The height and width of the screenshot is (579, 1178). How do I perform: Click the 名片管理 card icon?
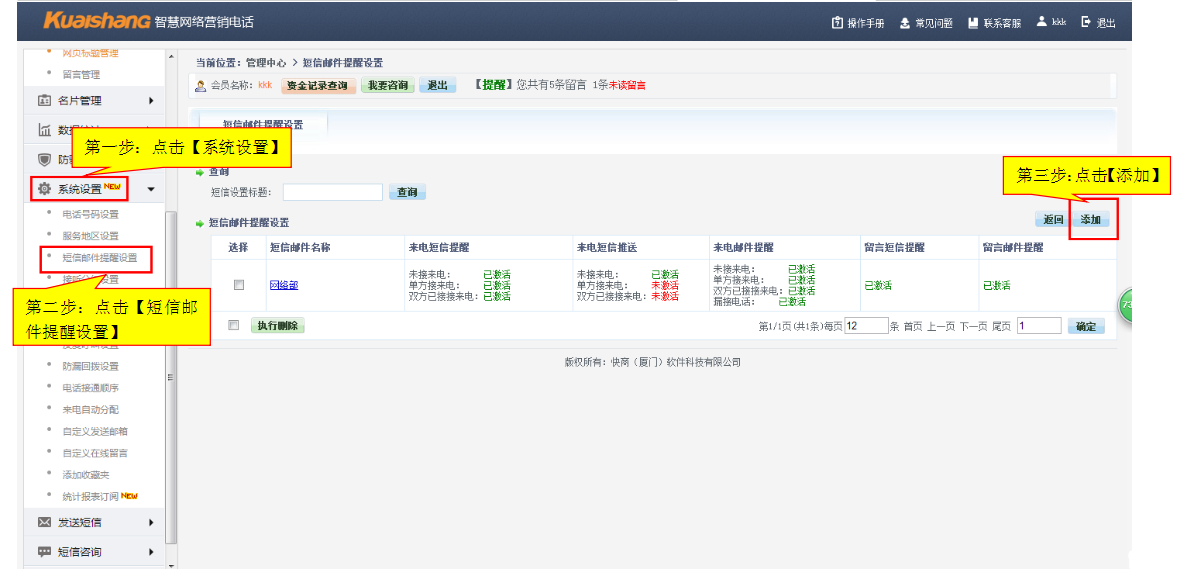coord(44,101)
